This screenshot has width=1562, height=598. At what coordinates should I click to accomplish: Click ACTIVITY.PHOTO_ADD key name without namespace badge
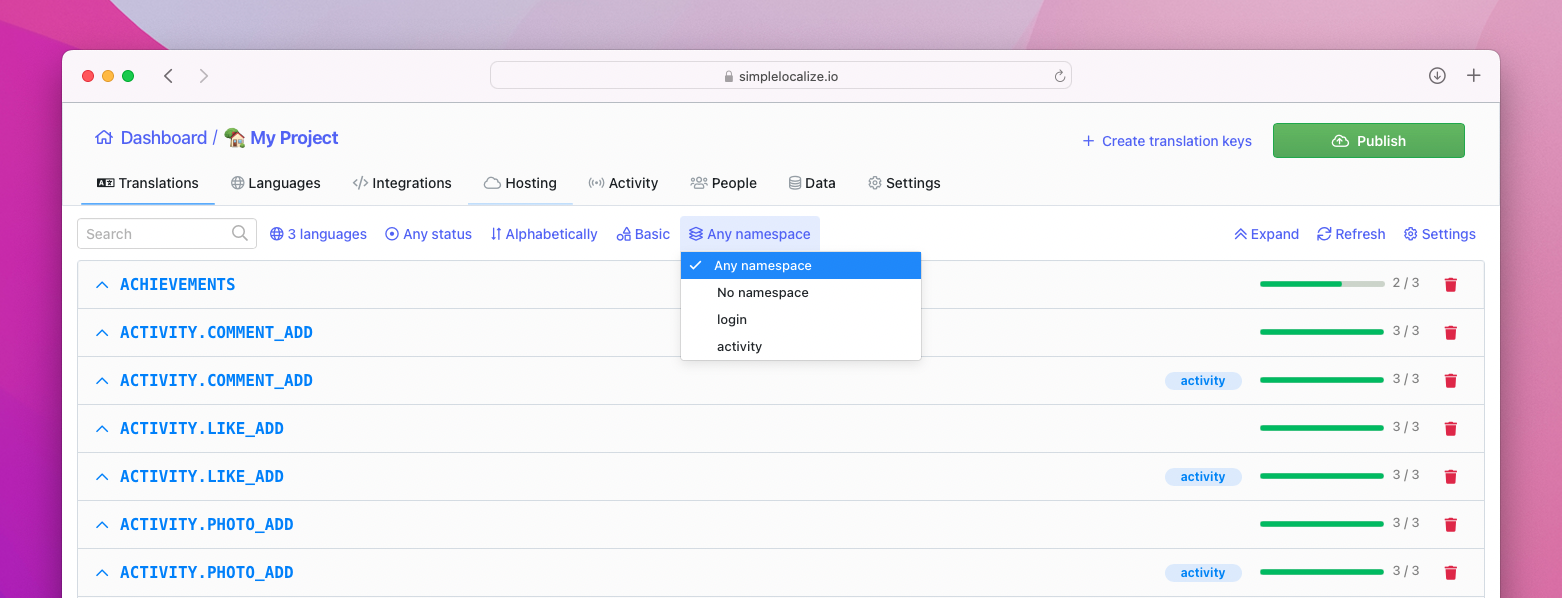206,525
